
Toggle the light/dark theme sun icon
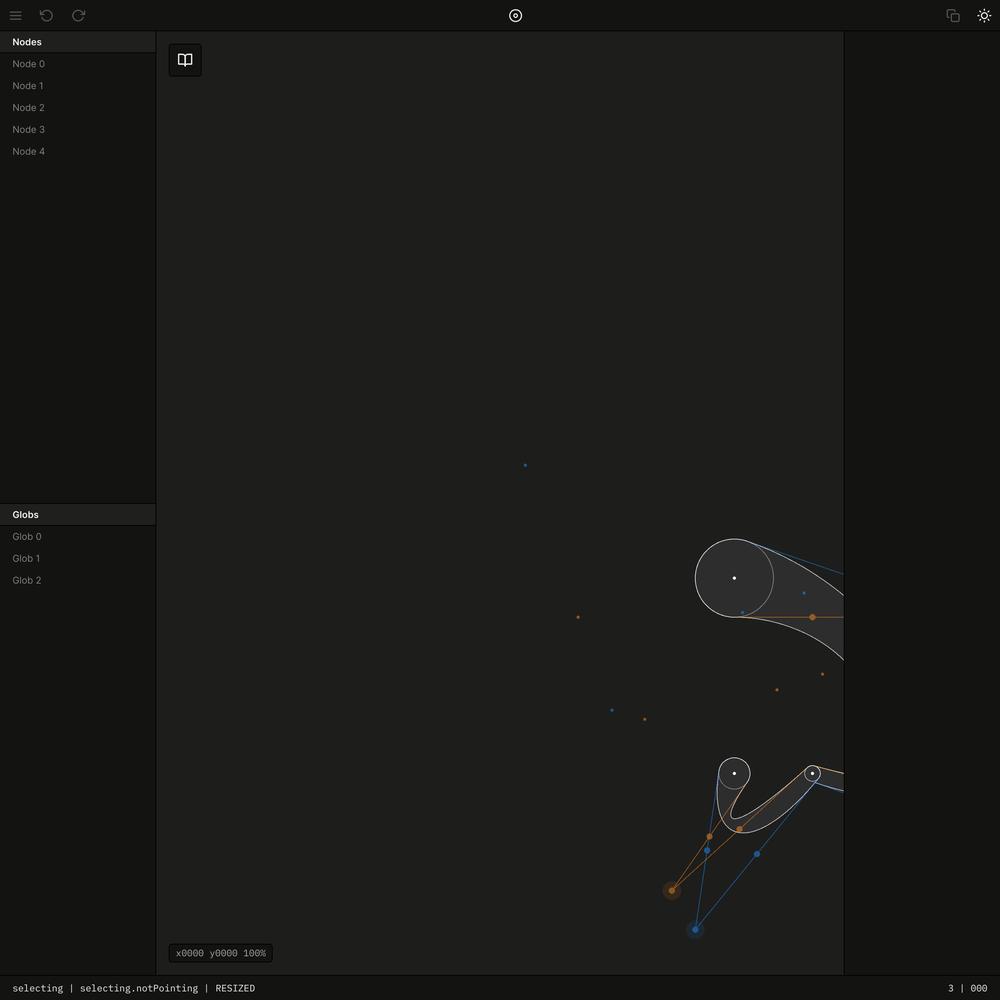coord(984,15)
